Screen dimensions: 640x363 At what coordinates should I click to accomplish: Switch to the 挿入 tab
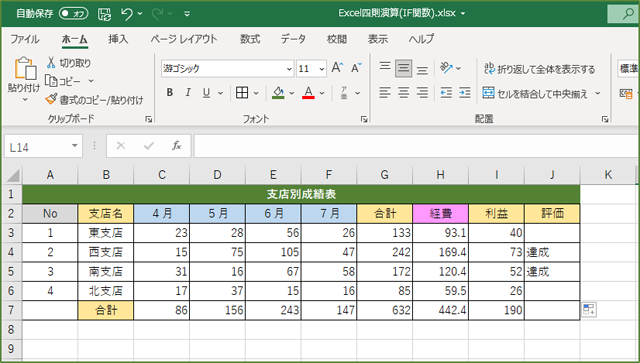pyautogui.click(x=118, y=39)
